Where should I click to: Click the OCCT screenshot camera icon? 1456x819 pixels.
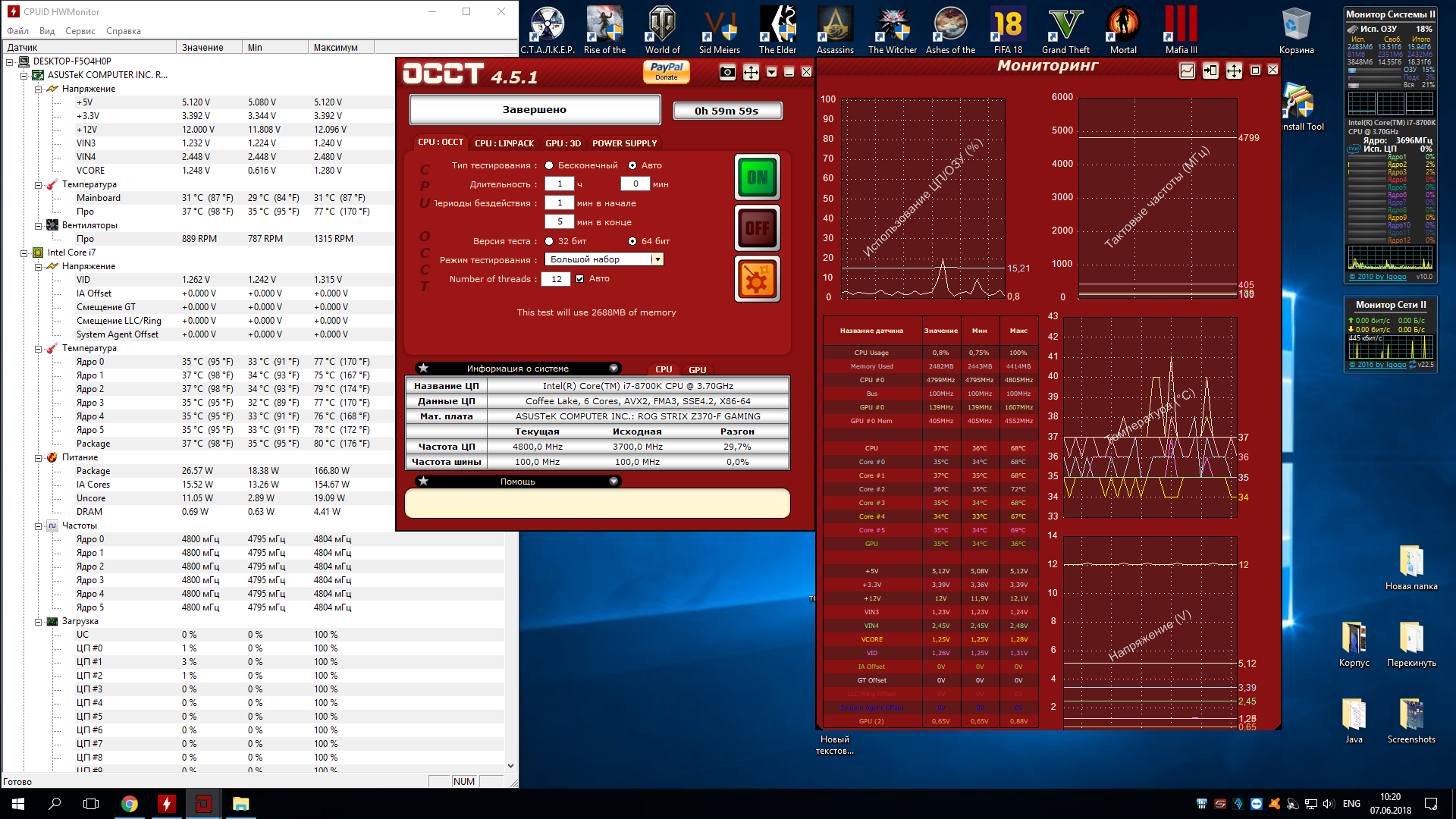[727, 72]
